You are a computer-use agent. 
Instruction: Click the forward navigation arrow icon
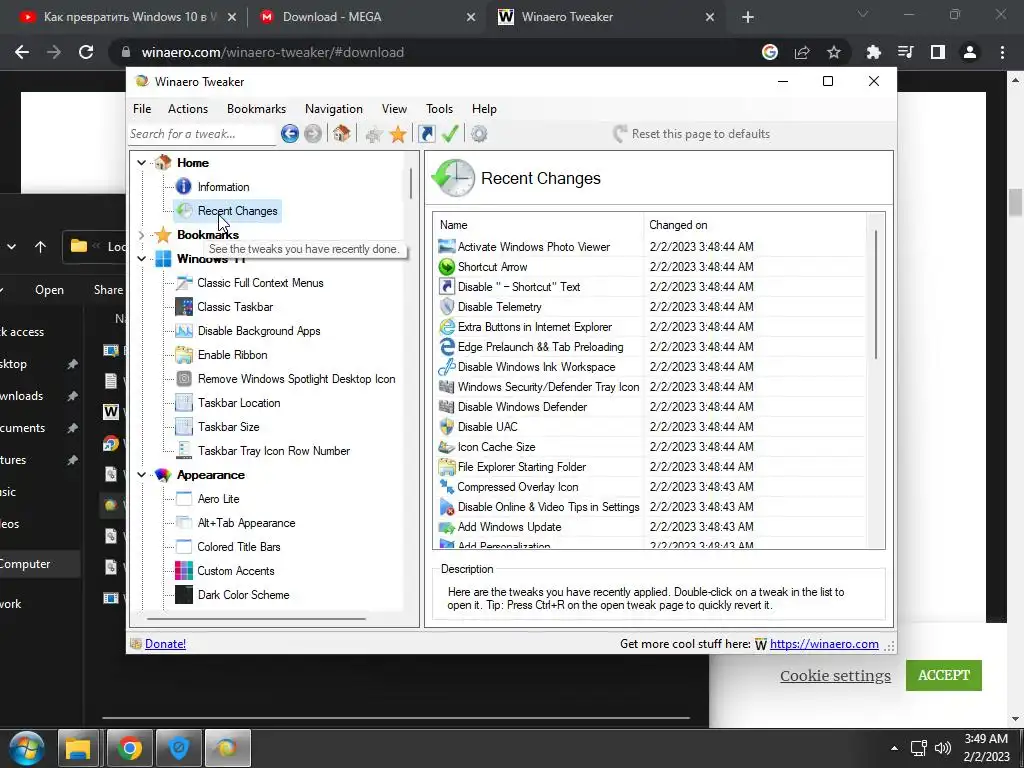coord(313,134)
